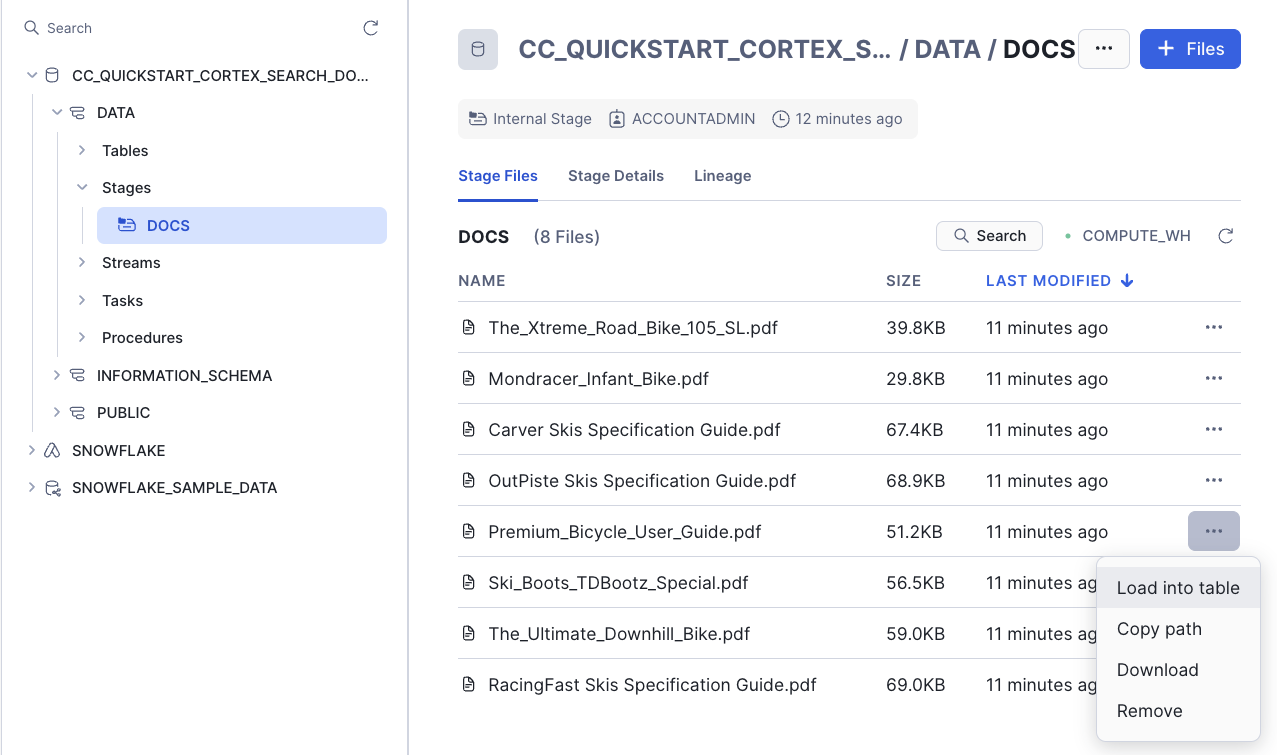
Task: Open more options for Mondracer_Infant_Bike.pdf
Action: [x=1213, y=379]
